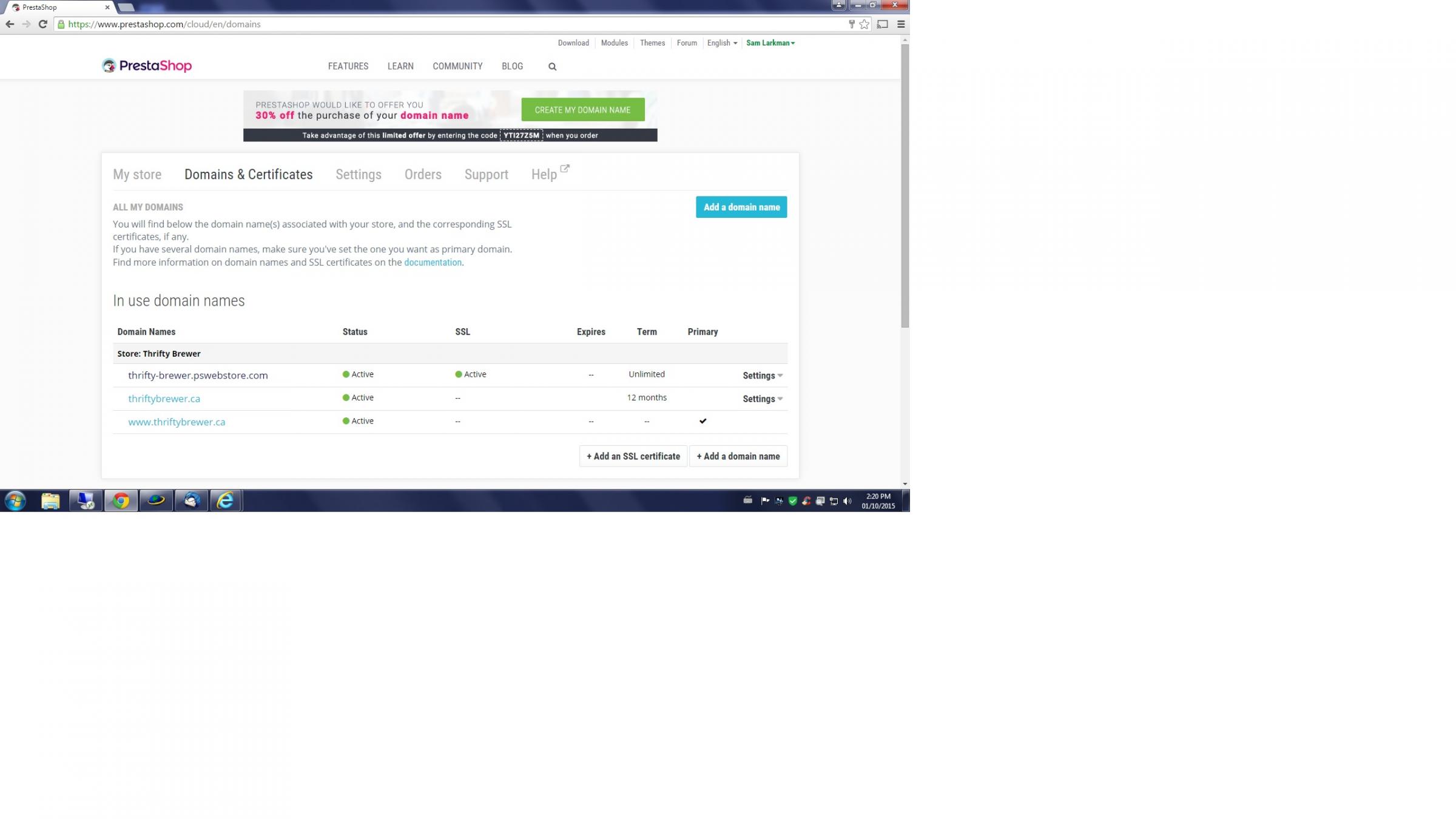Click CREATE MY DOMAIN NAME button

582,110
